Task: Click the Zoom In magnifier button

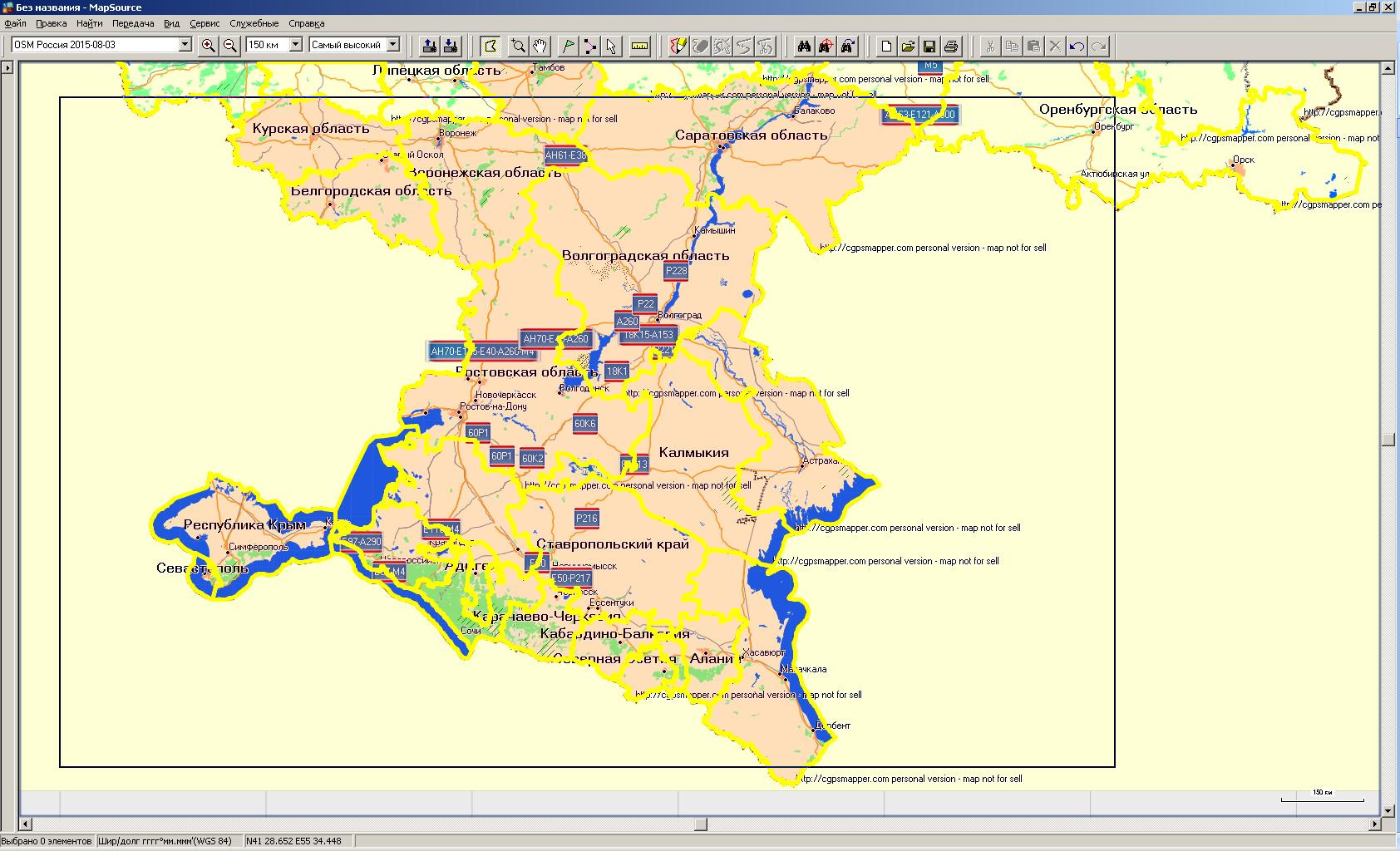Action: pos(209,46)
